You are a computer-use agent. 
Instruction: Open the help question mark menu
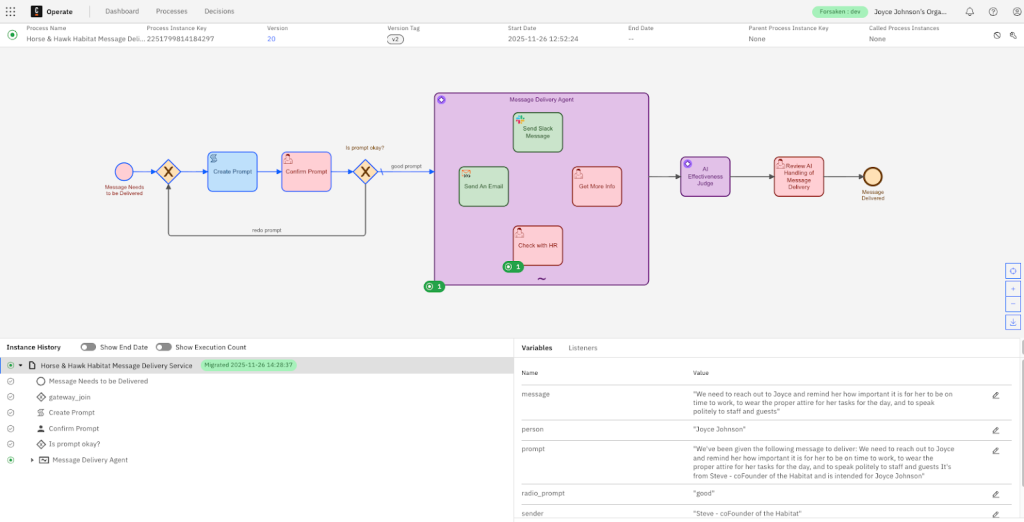click(992, 12)
